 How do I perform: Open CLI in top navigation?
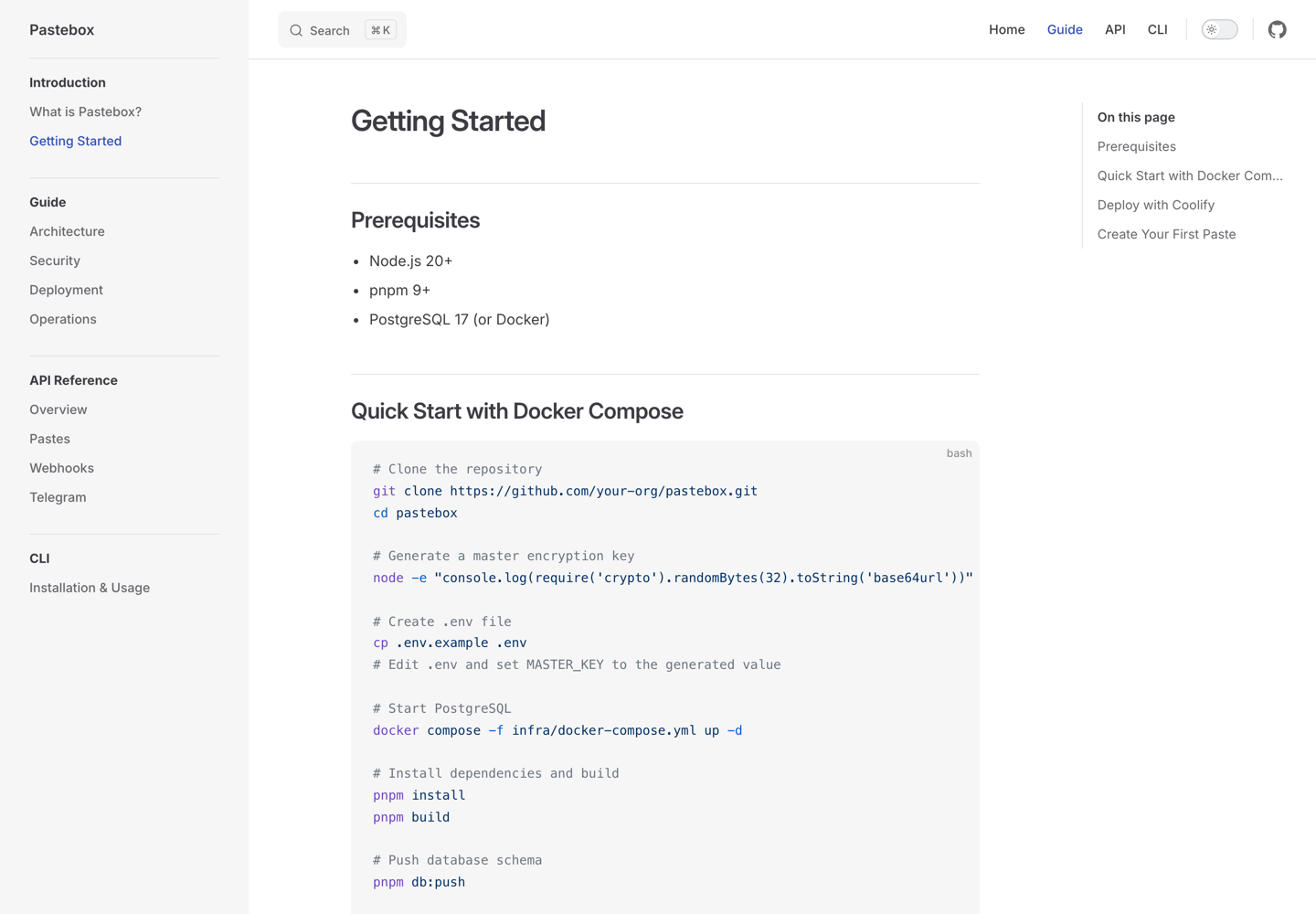1157,29
